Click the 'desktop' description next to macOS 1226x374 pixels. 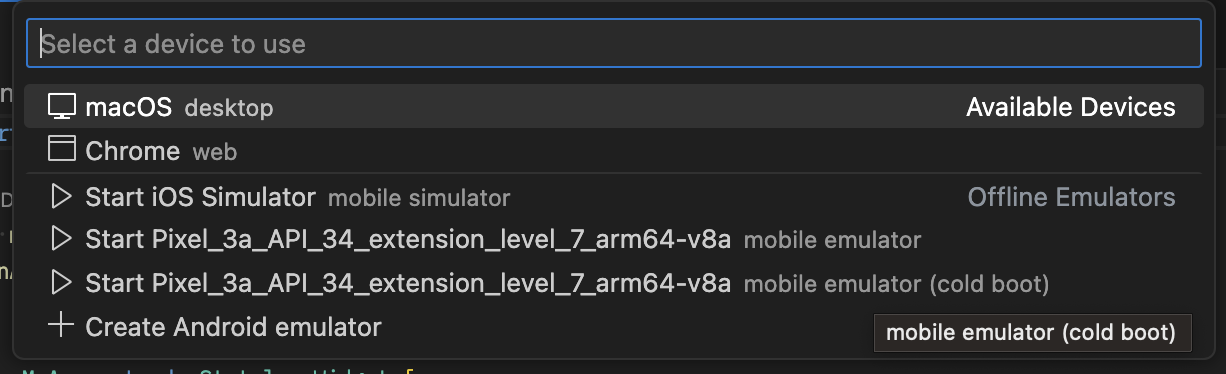229,107
